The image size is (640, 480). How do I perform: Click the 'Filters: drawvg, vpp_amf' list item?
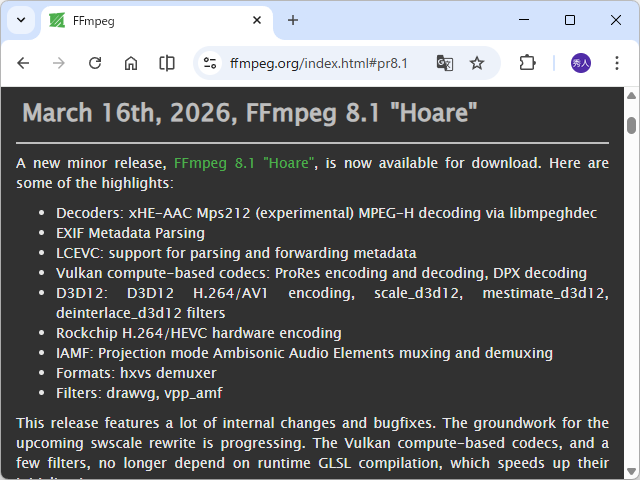point(139,393)
